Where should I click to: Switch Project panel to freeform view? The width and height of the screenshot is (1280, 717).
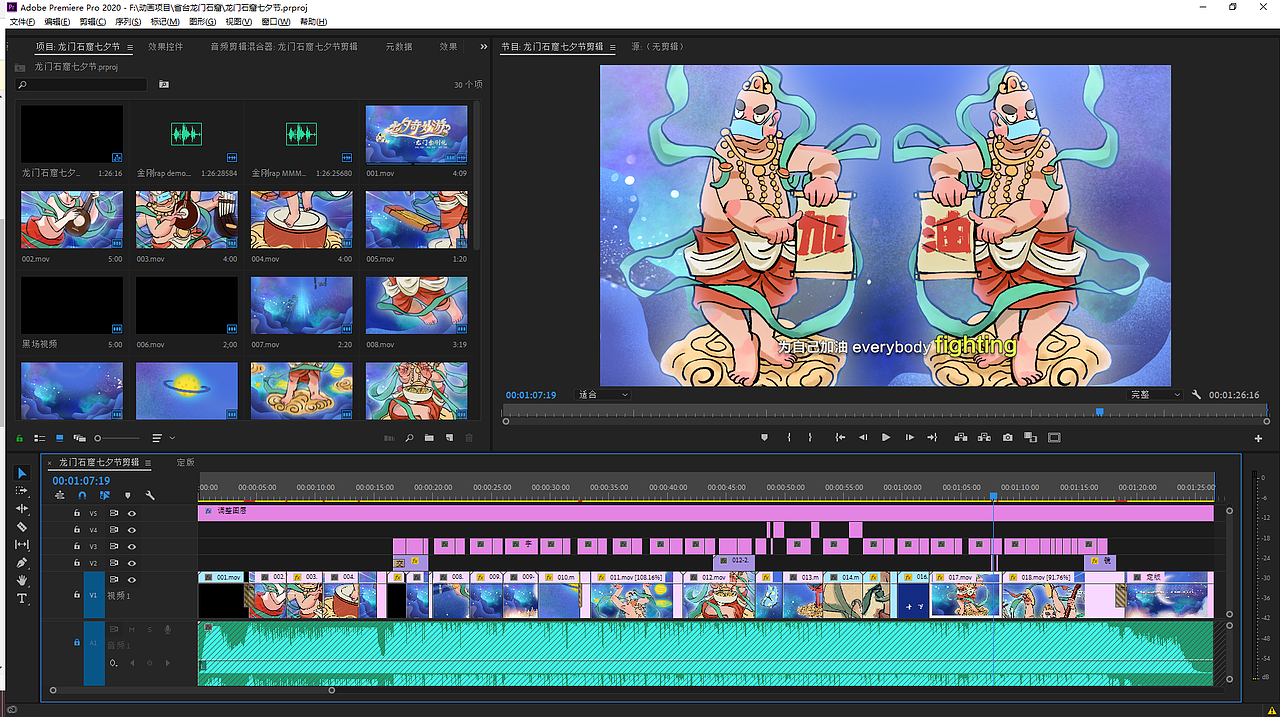tap(79, 438)
